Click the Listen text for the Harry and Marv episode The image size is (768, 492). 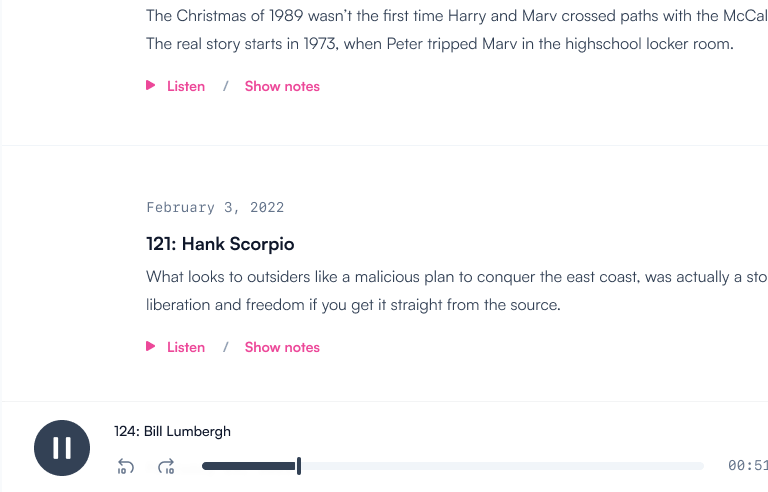(x=186, y=86)
